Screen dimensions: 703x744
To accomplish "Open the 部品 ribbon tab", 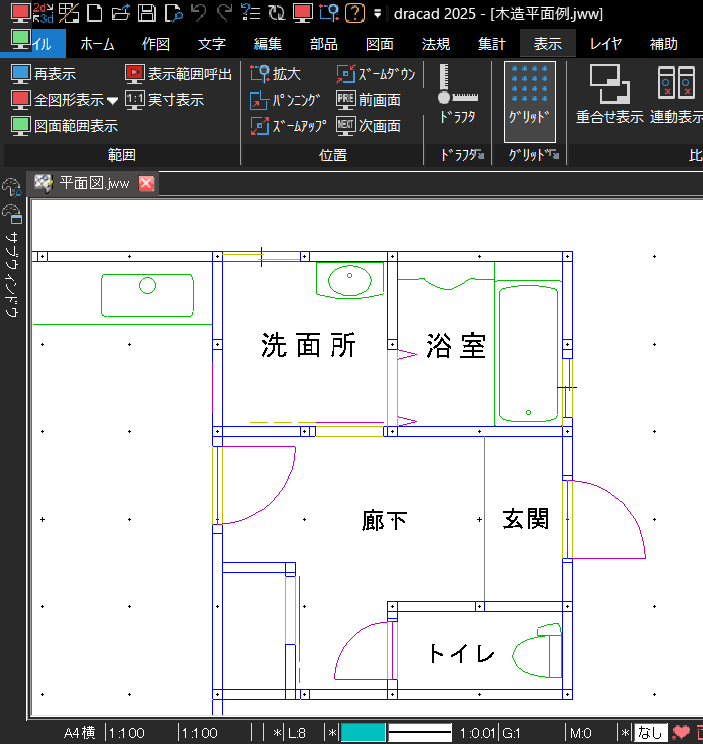I will 324,44.
